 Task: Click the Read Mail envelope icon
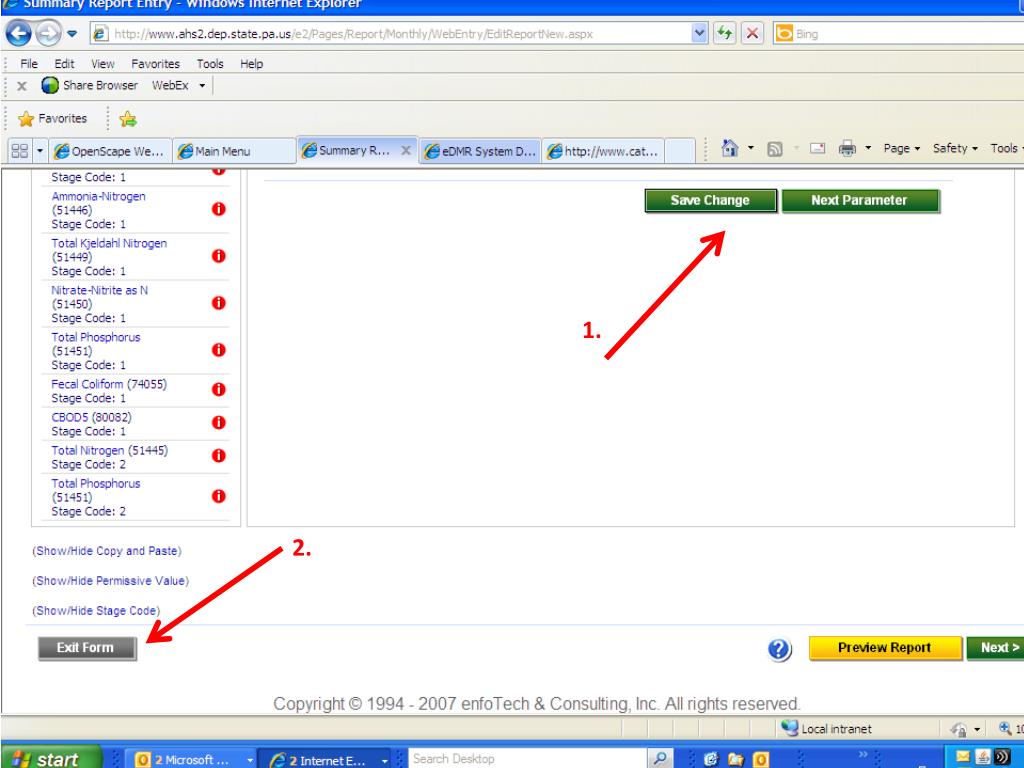point(818,148)
